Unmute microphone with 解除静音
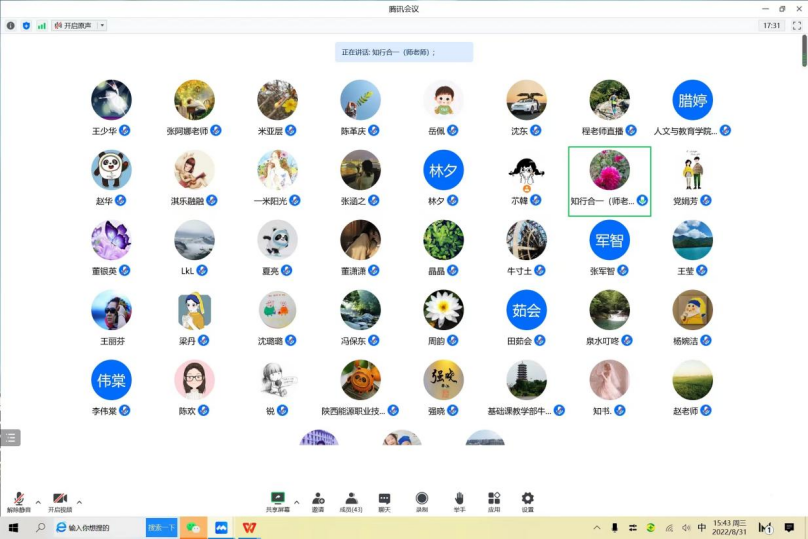The width and height of the screenshot is (808, 539). [x=19, y=501]
